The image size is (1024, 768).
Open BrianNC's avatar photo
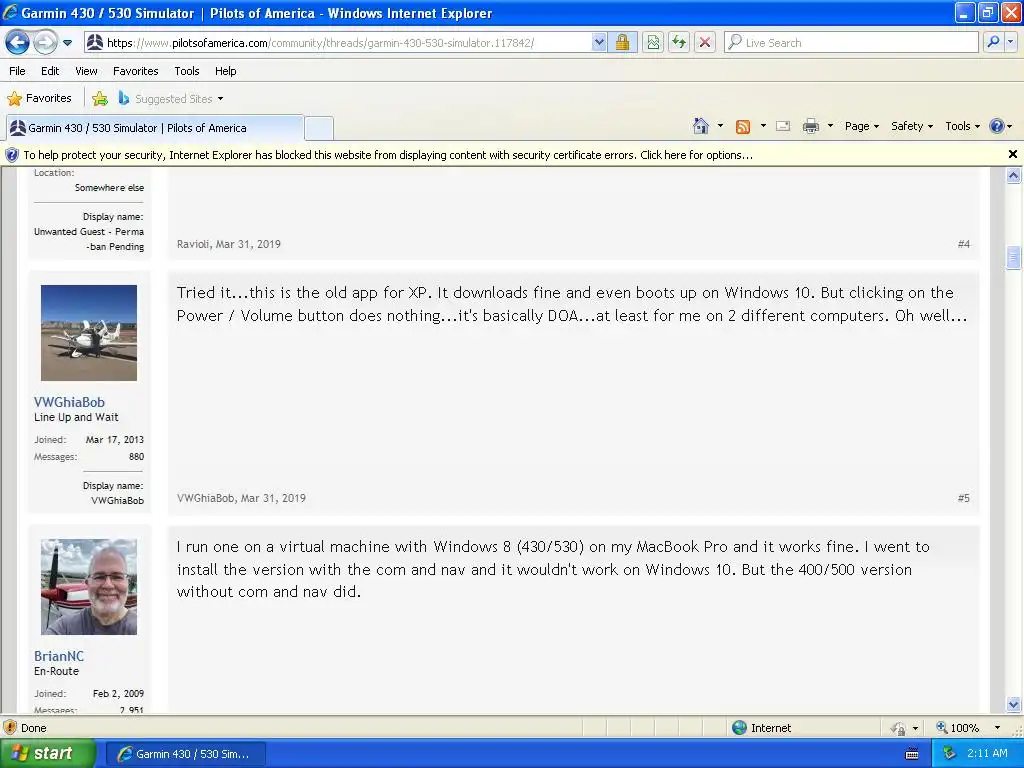pos(89,586)
